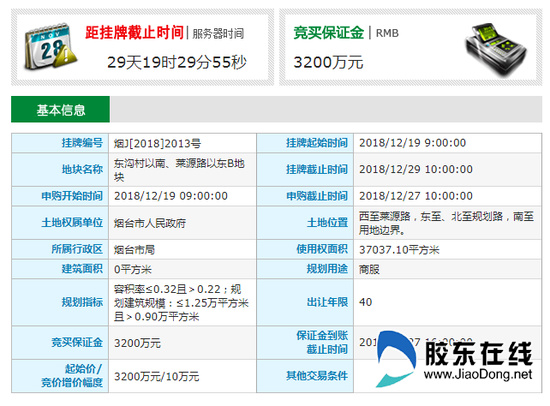Click the 挂牌截止时间 value 2018/12/29 10:00:00
This screenshot has height=406, width=550.
(x=416, y=169)
